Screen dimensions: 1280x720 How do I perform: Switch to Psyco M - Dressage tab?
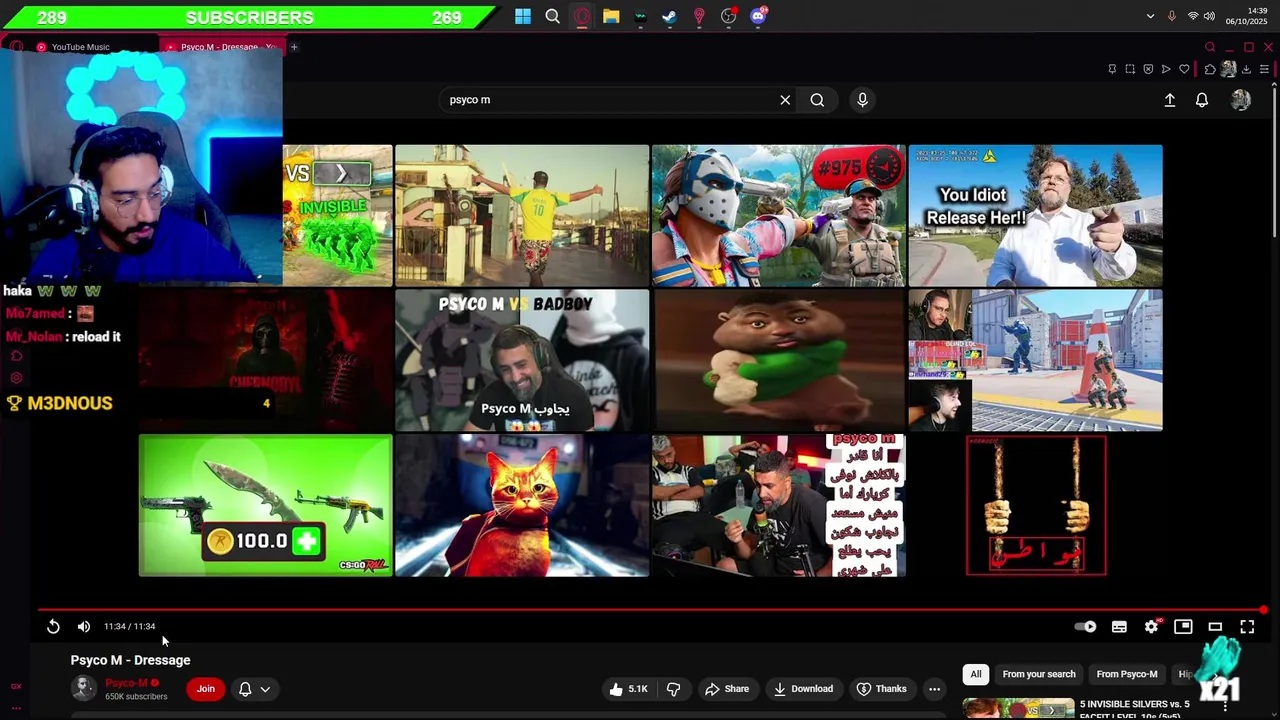click(x=222, y=47)
